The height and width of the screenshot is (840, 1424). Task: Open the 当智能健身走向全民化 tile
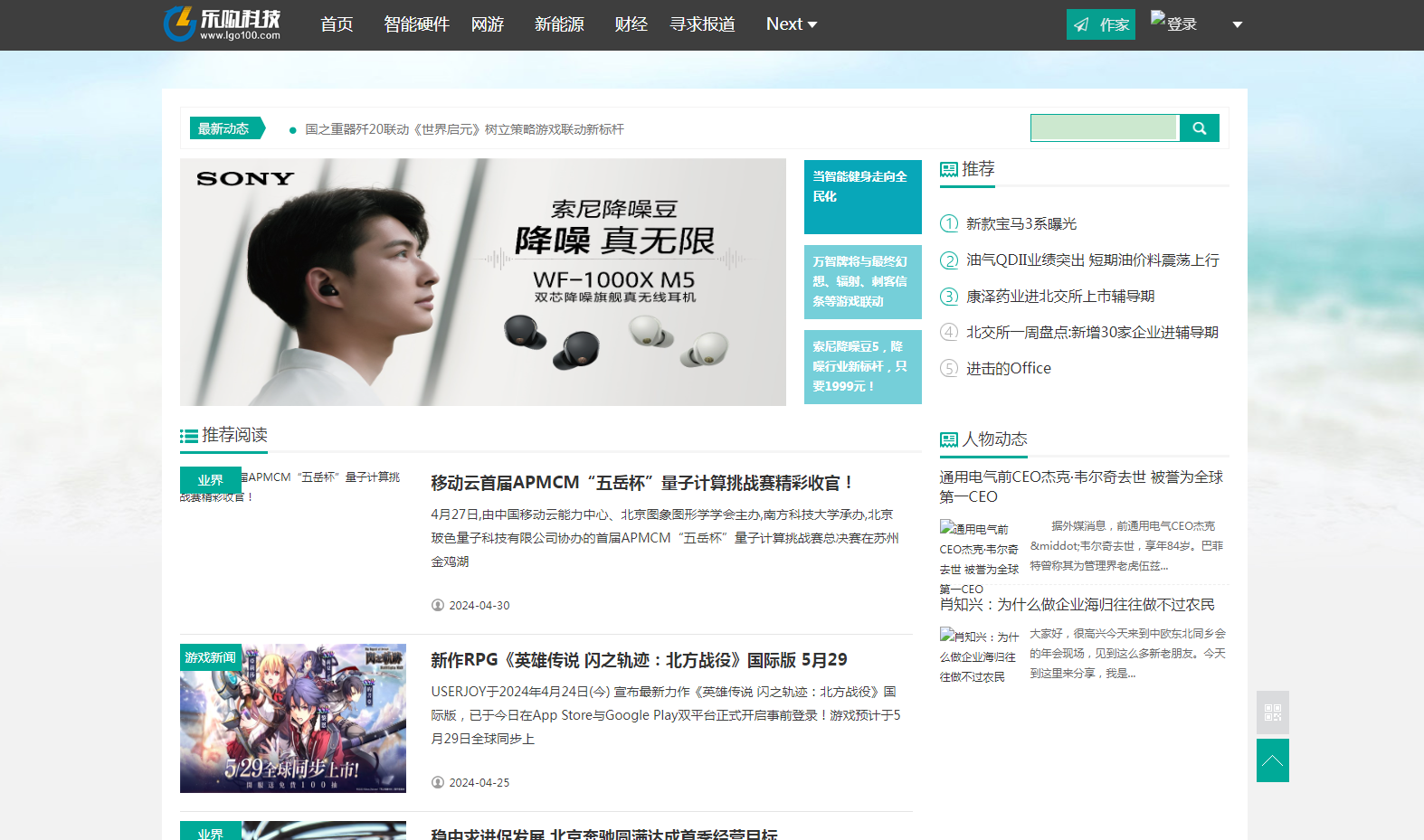pyautogui.click(x=863, y=197)
